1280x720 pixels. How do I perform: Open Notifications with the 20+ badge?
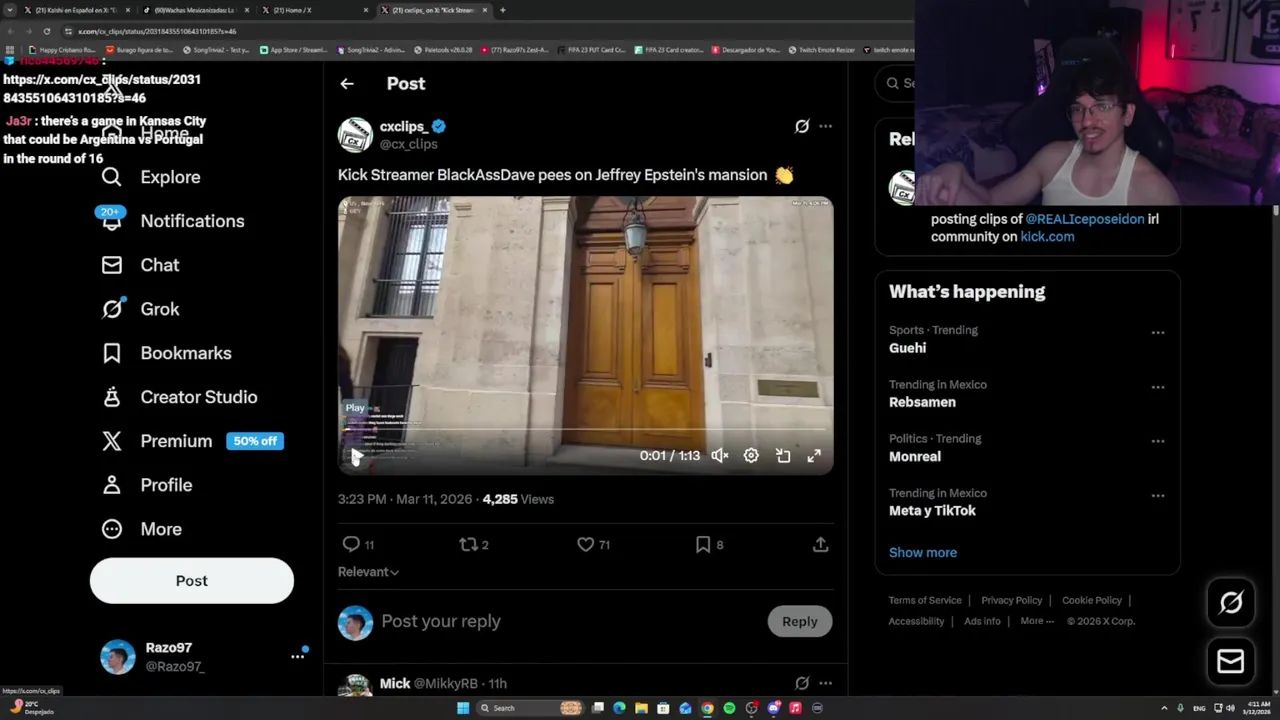tap(171, 221)
